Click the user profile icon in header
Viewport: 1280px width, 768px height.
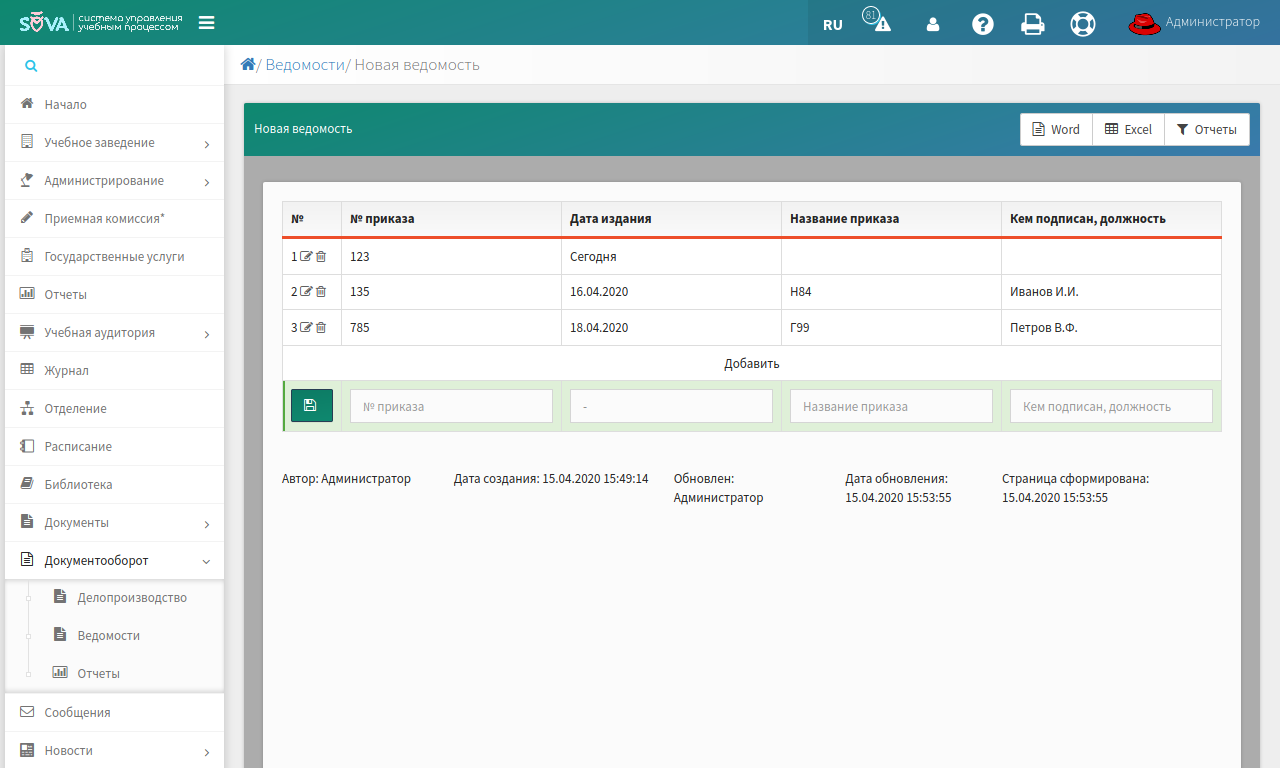point(933,25)
